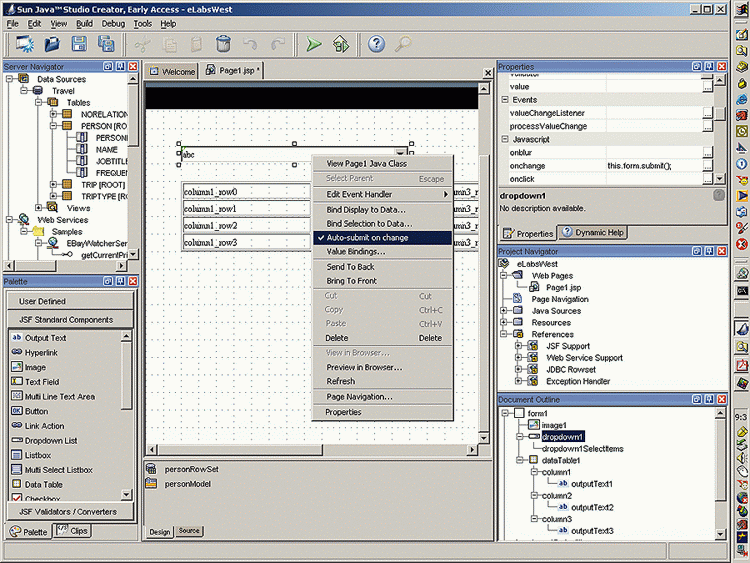Expand NORELATION table node
The width and height of the screenshot is (750, 563).
(x=54, y=114)
